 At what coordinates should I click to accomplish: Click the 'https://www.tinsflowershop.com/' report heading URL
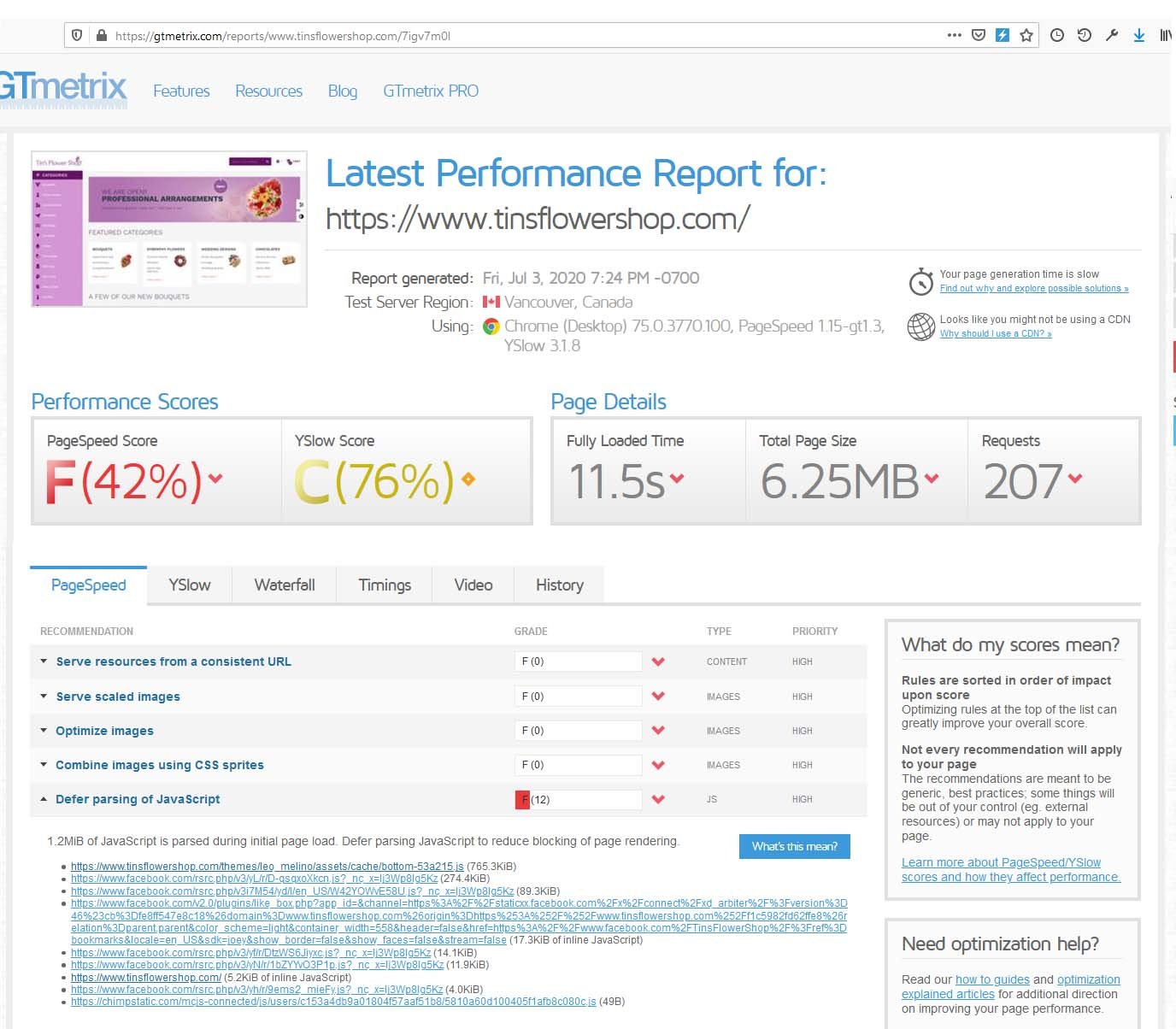click(x=538, y=219)
